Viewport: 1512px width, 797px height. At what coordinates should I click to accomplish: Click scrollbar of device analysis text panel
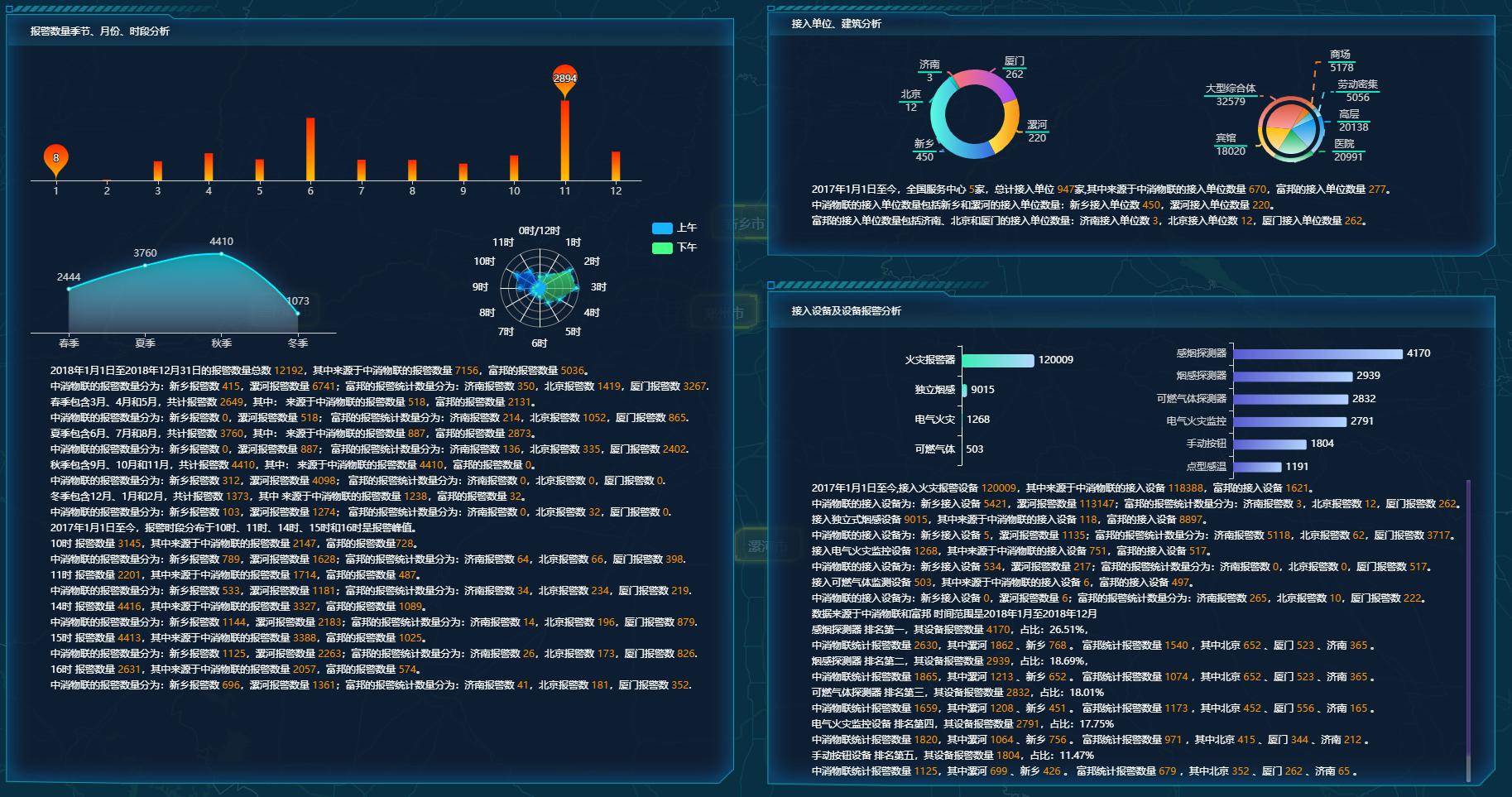[x=1468, y=629]
